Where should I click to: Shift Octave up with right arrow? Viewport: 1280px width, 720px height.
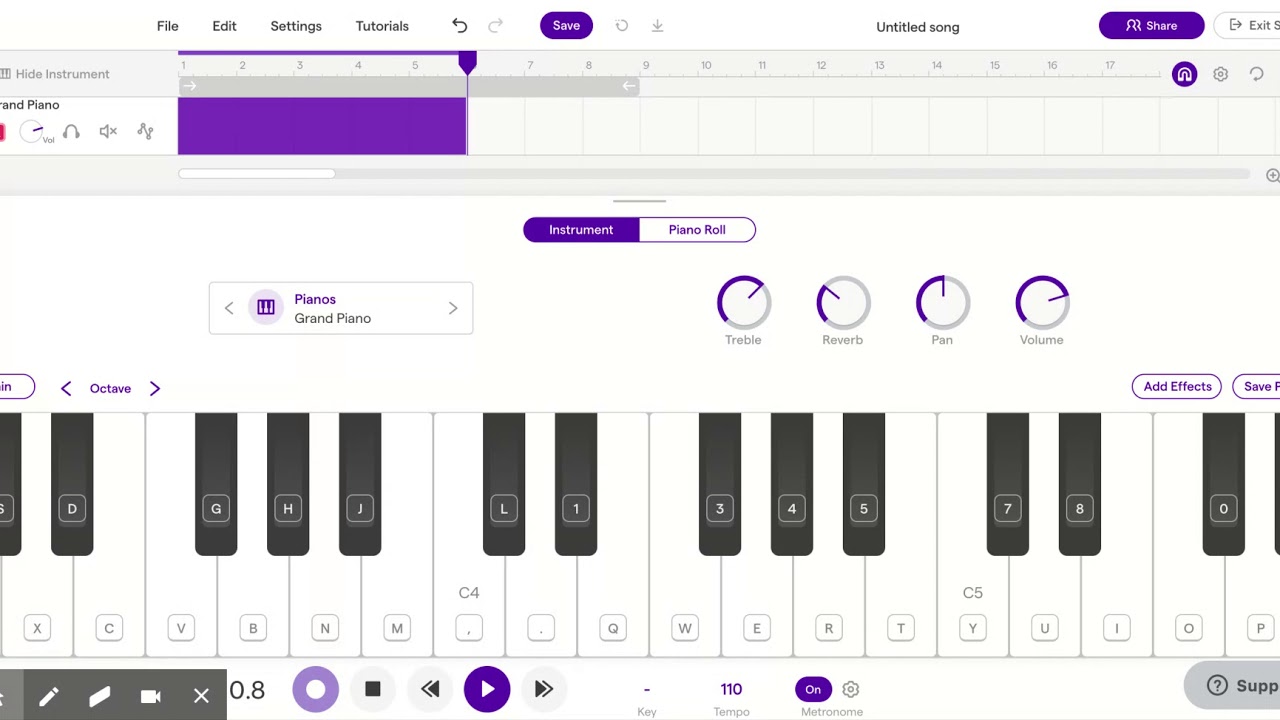point(155,388)
